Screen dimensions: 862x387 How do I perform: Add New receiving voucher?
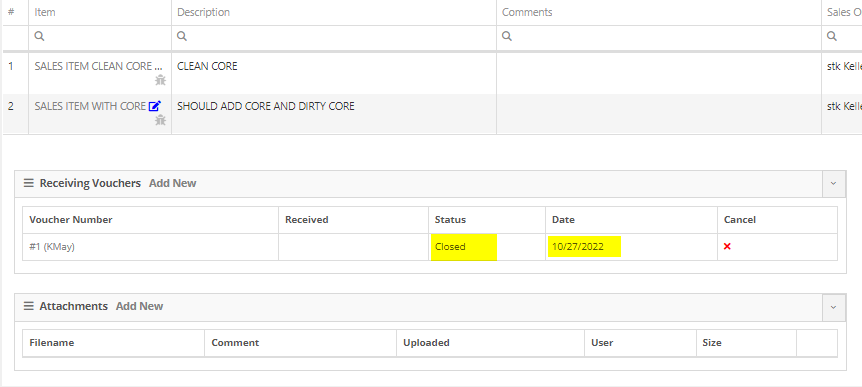(x=173, y=183)
